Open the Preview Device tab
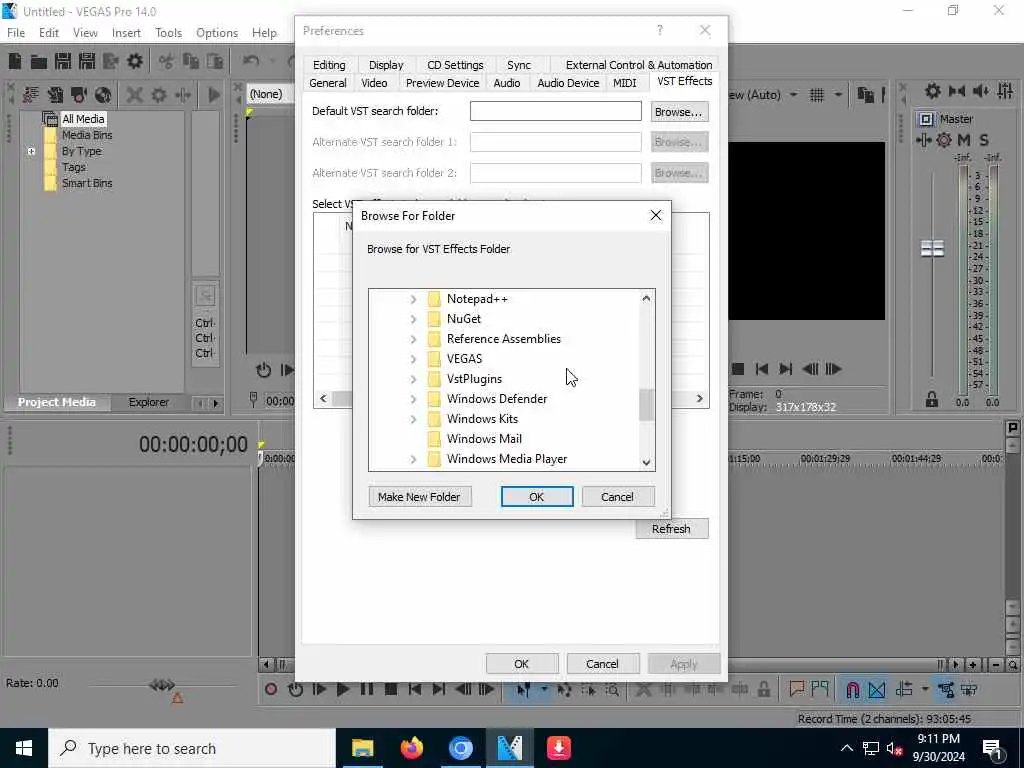Image resolution: width=1024 pixels, height=768 pixels. tap(442, 83)
